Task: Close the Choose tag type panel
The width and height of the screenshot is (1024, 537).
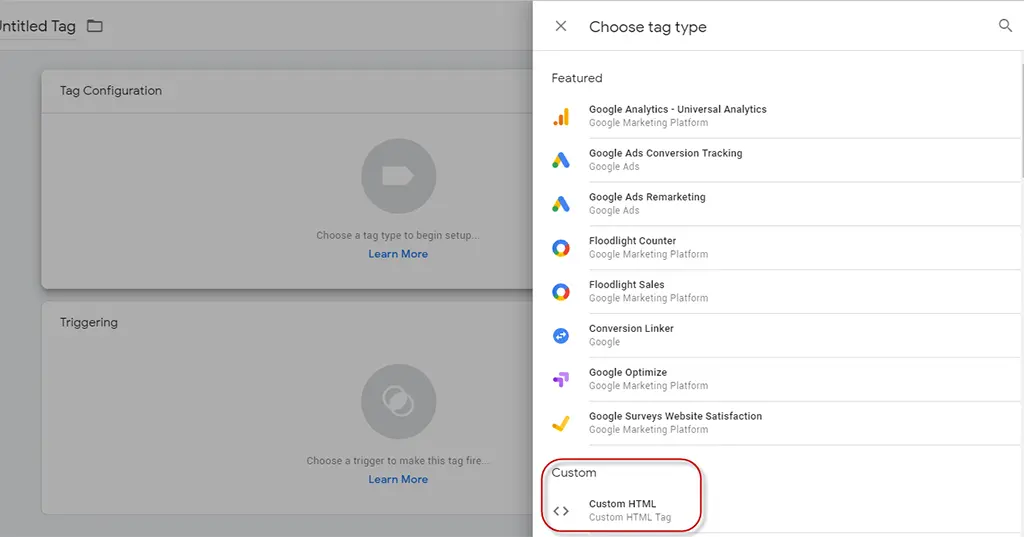Action: (x=560, y=26)
